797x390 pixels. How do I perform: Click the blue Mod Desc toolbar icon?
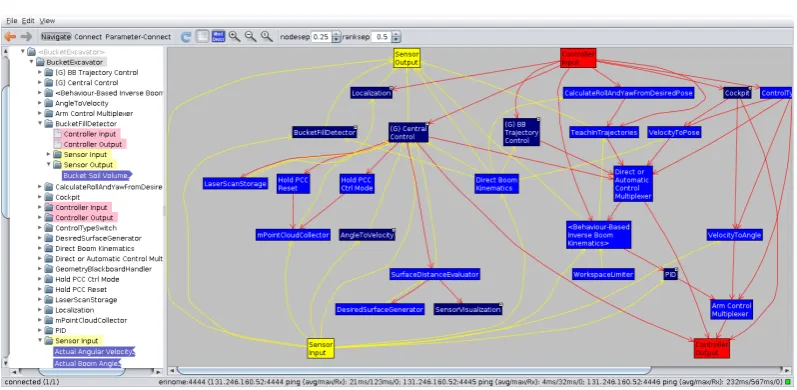(219, 37)
